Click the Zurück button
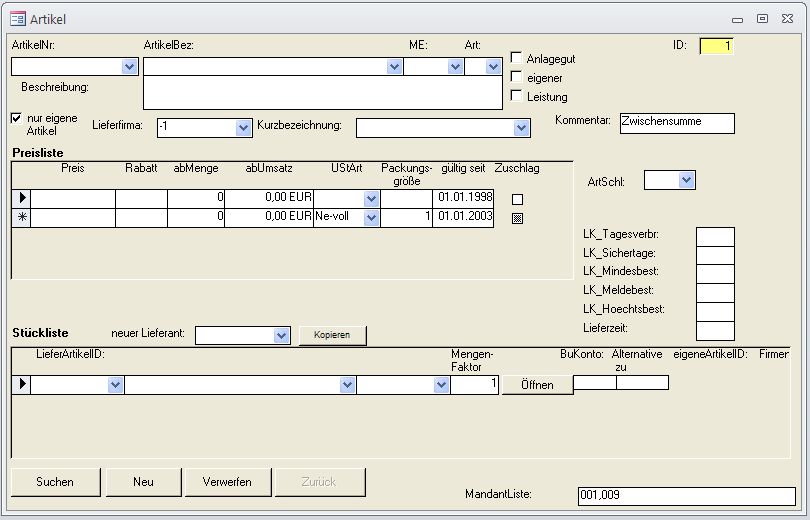This screenshot has width=810, height=520. tap(319, 482)
